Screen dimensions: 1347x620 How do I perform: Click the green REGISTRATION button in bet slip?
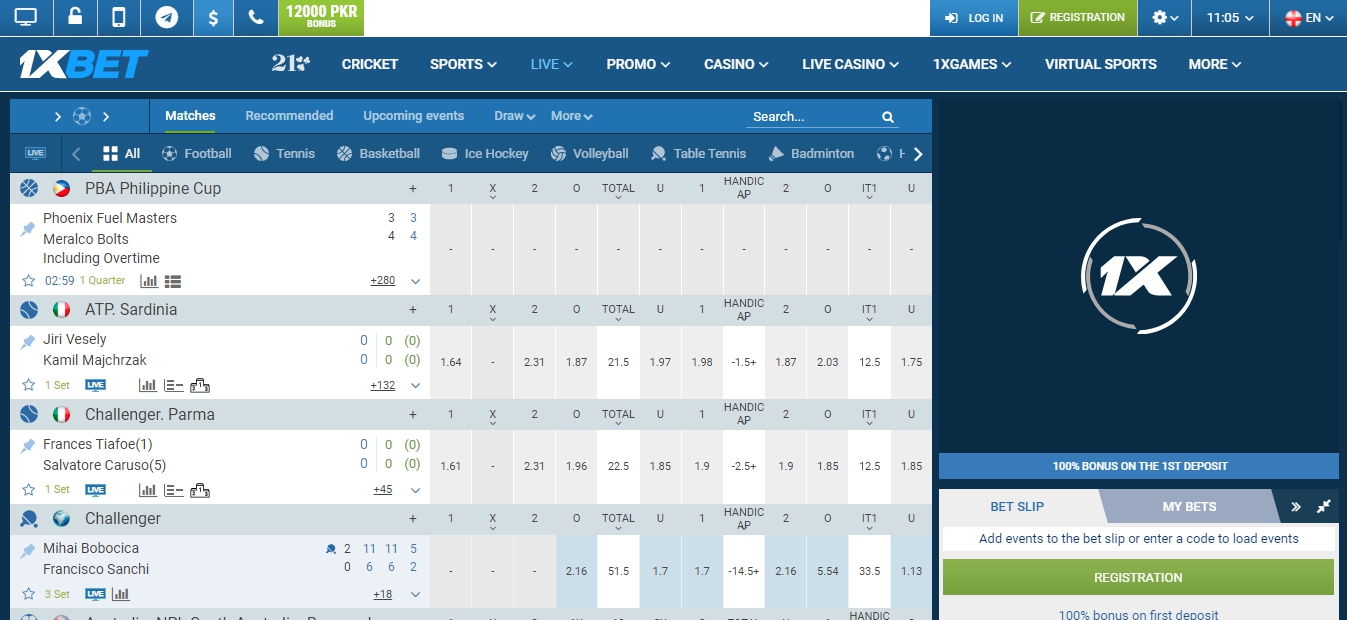pos(1138,577)
